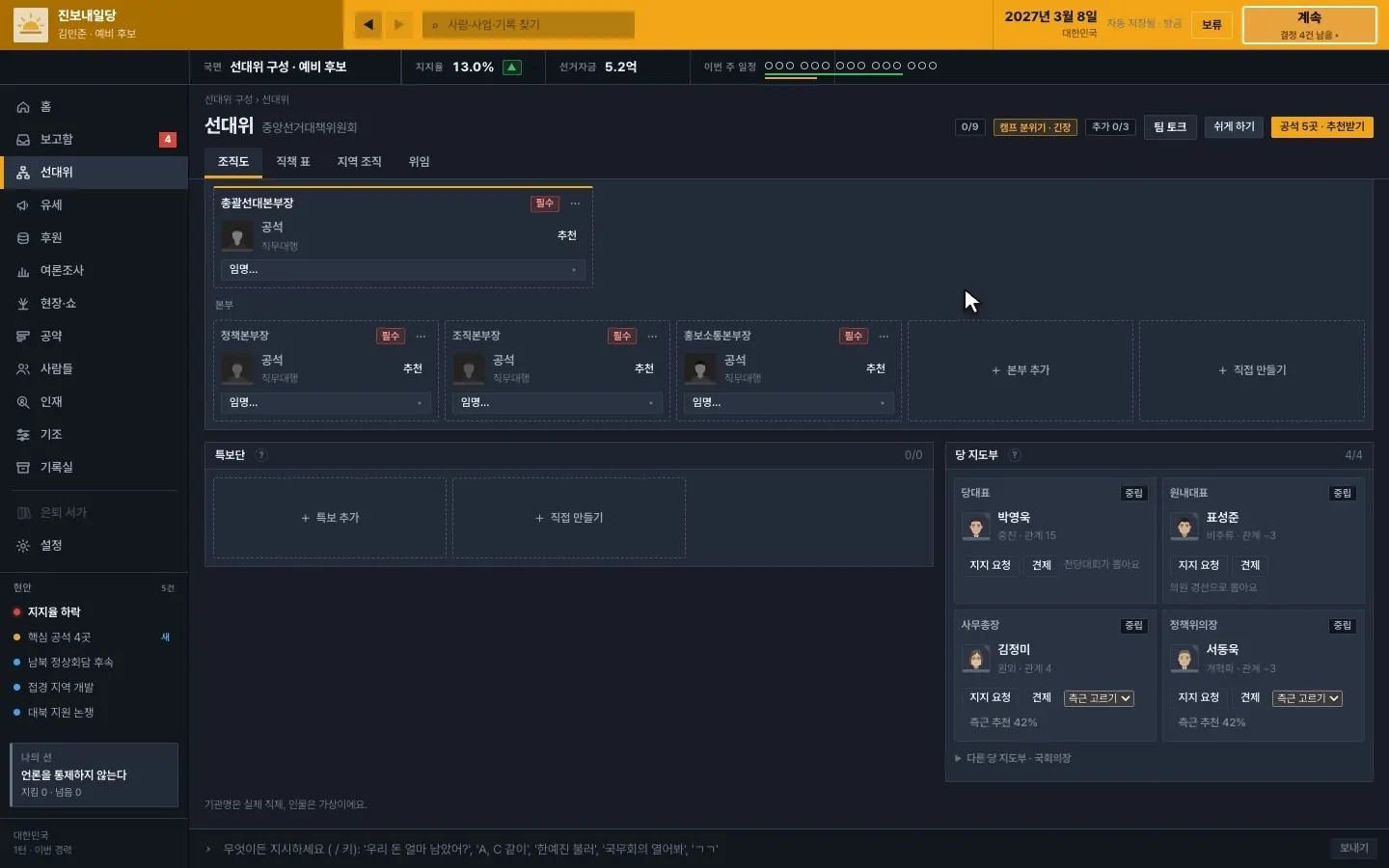Click the 팀 토크 button

point(1170,127)
